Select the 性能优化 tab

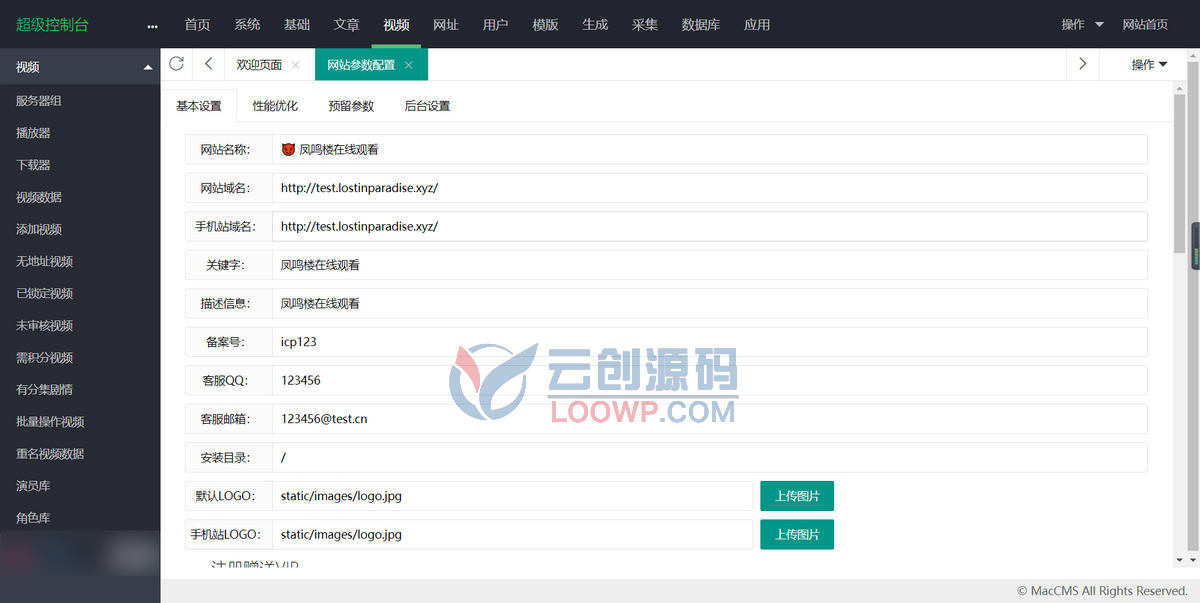pos(275,105)
